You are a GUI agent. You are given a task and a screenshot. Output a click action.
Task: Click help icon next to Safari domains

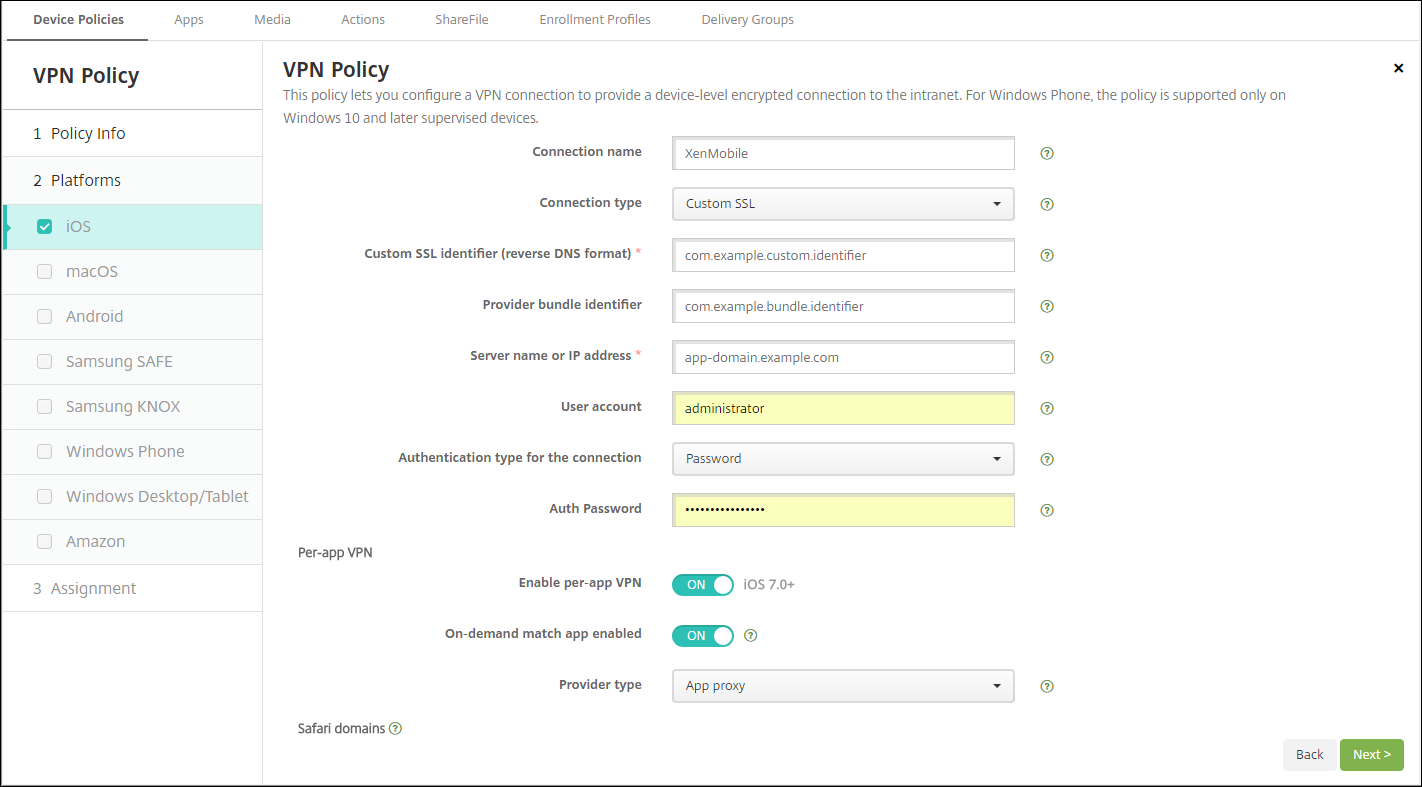[395, 728]
